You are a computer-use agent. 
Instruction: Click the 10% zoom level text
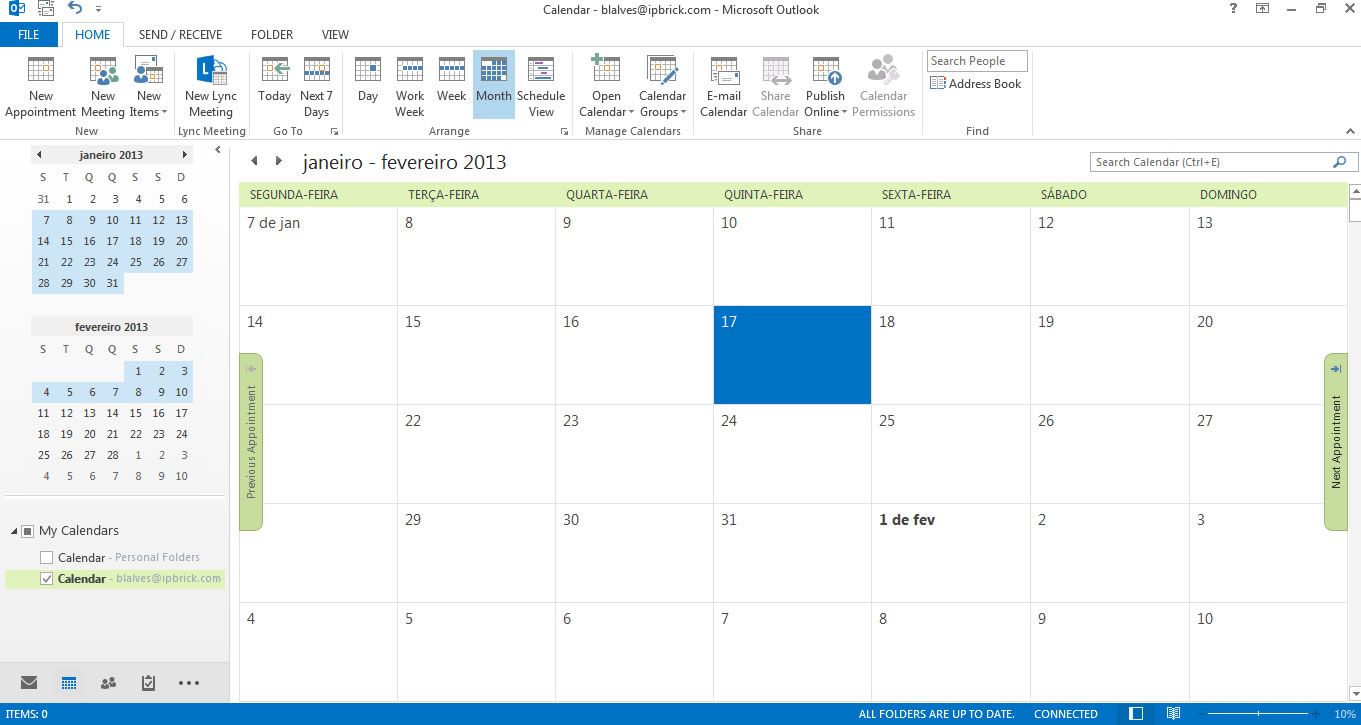pyautogui.click(x=1345, y=714)
